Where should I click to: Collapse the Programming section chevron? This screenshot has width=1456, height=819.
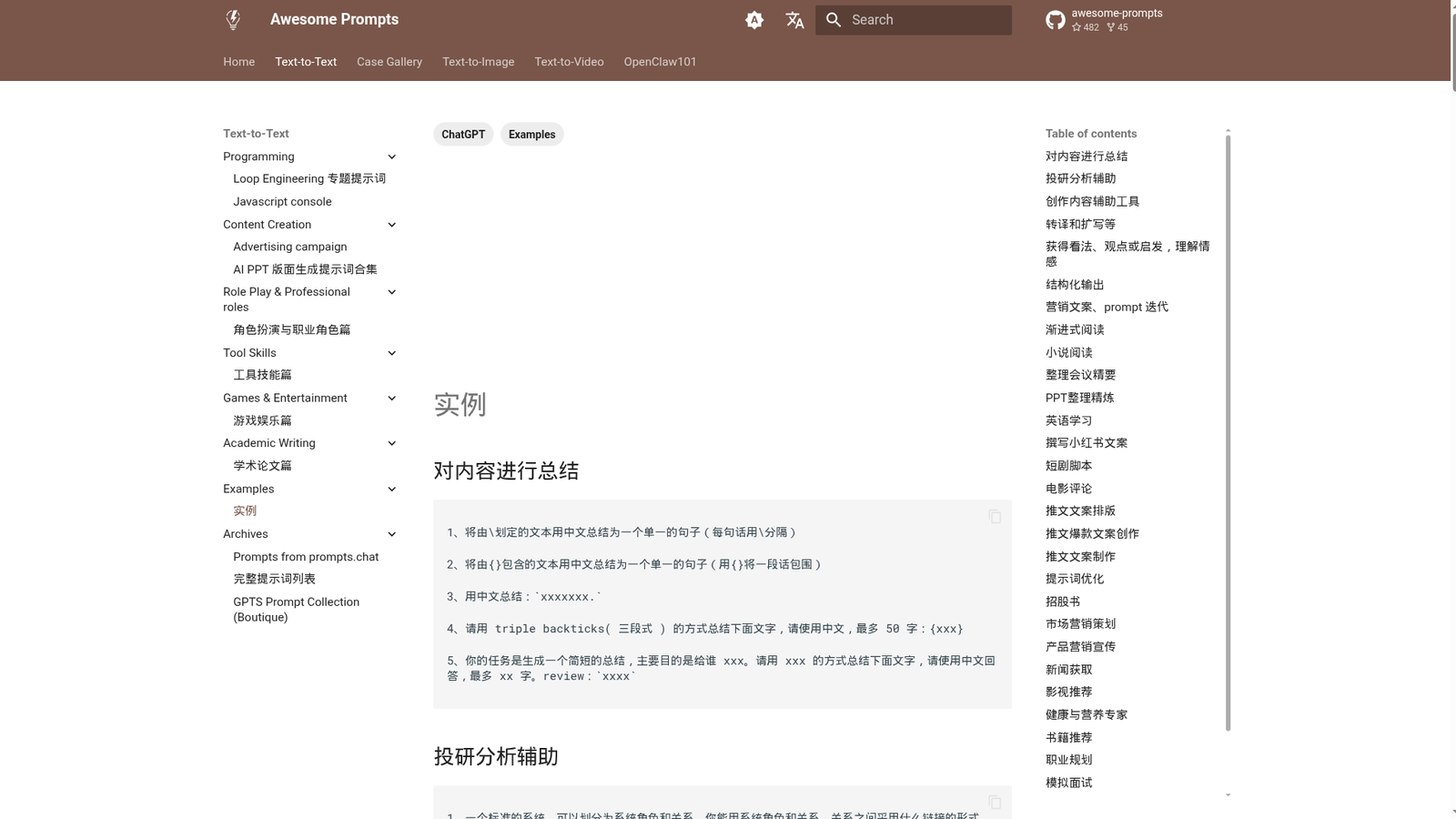click(x=392, y=157)
